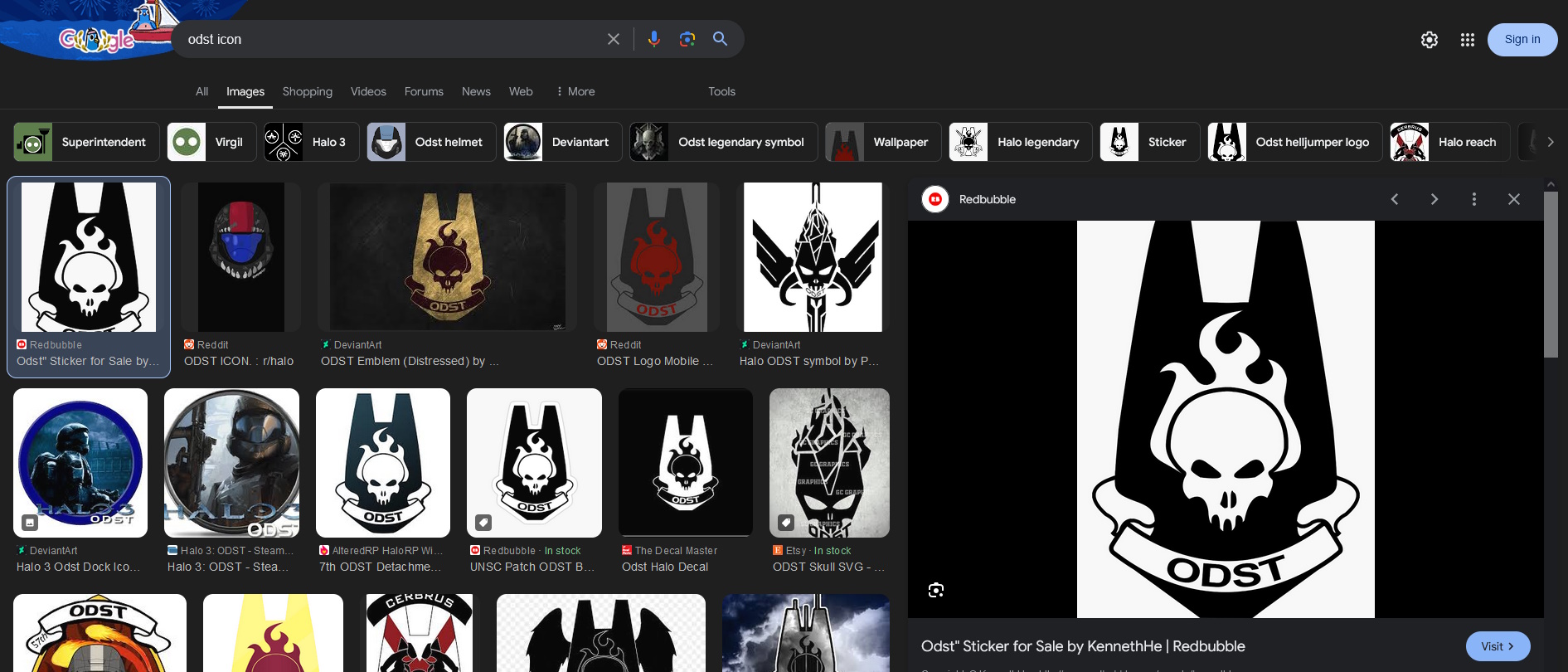Open the Reddit ODST ICON helmet thumbnail
Viewport: 1568px width, 672px height.
tap(241, 257)
